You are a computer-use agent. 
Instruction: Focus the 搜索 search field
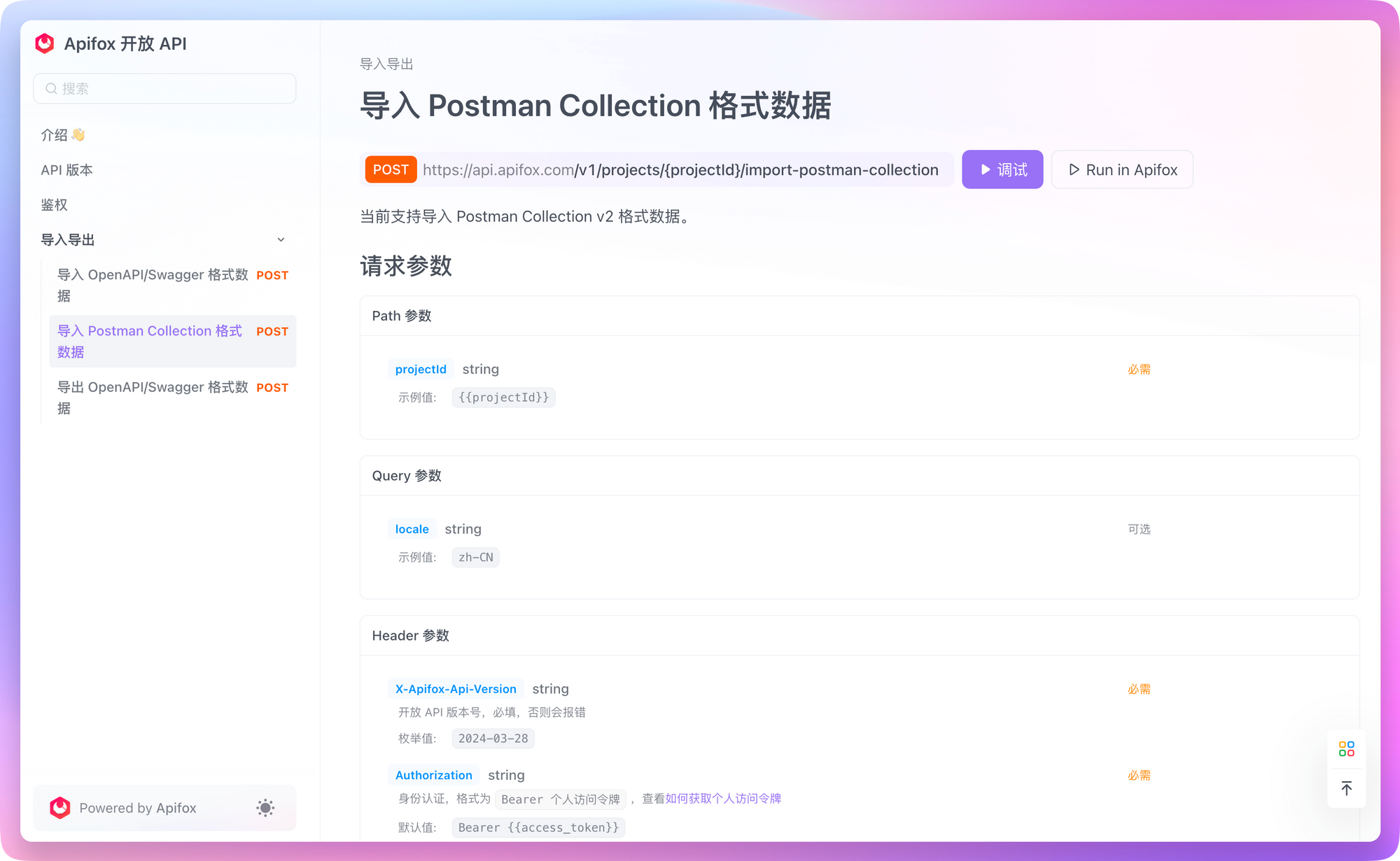pyautogui.click(x=164, y=89)
